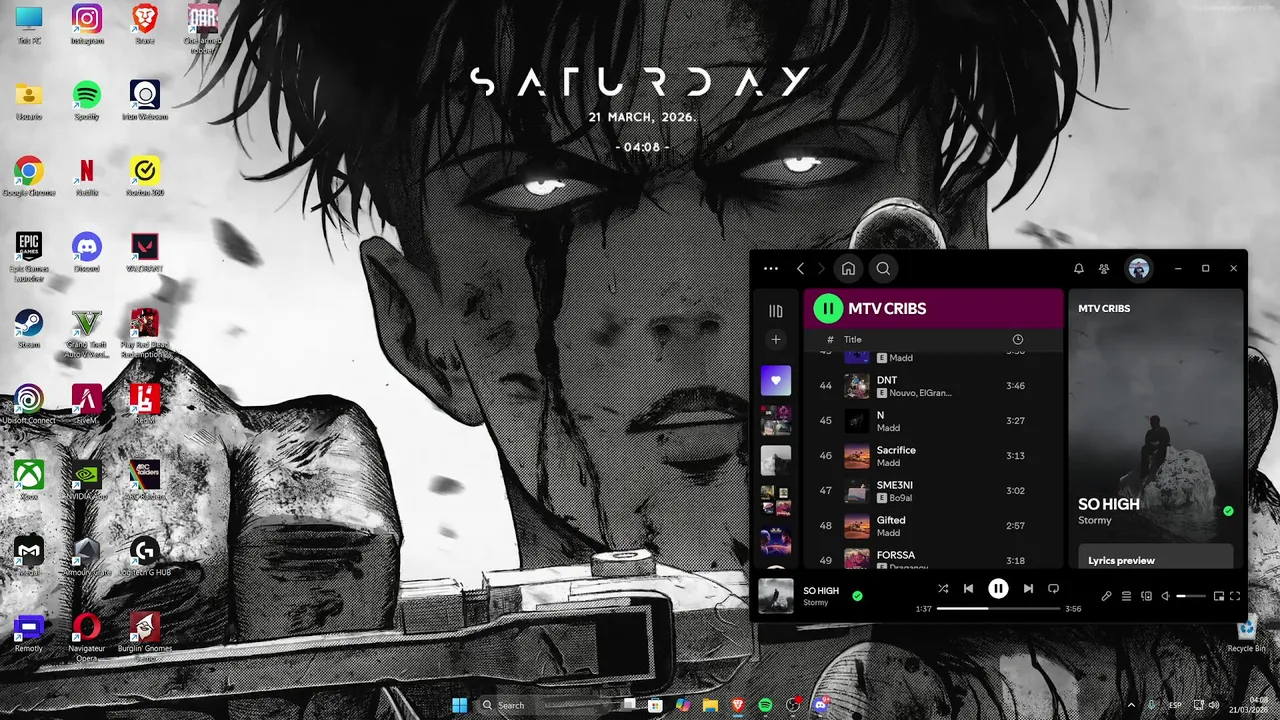
Task: Open the Spotify desktop shortcut
Action: pos(87,100)
